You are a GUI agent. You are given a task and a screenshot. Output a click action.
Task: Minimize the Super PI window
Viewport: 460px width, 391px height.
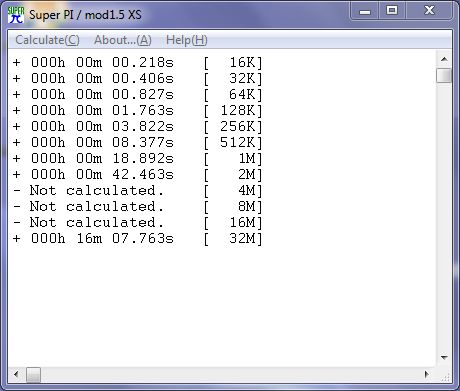[x=365, y=11]
